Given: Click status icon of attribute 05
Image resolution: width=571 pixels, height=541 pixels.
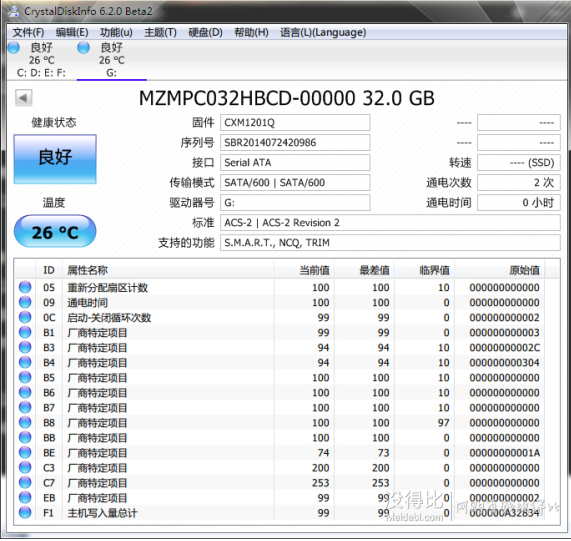Looking at the screenshot, I should 25,287.
